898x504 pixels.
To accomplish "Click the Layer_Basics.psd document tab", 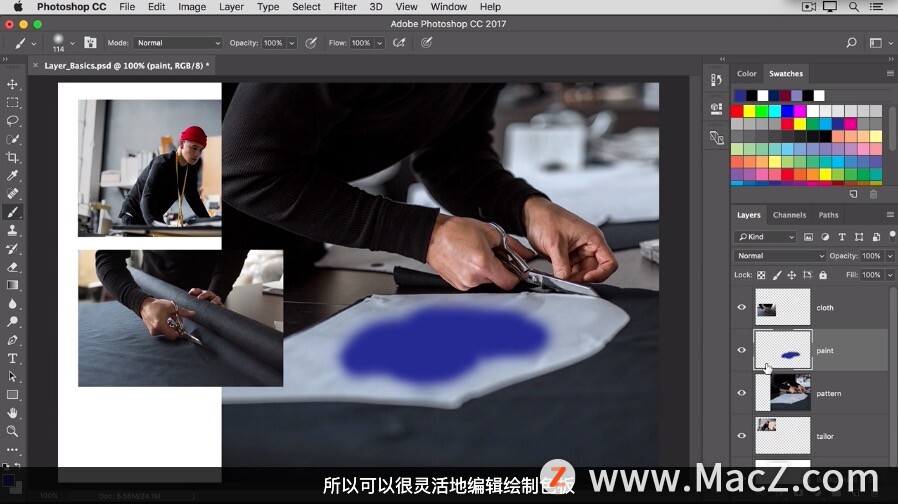I will pos(123,65).
